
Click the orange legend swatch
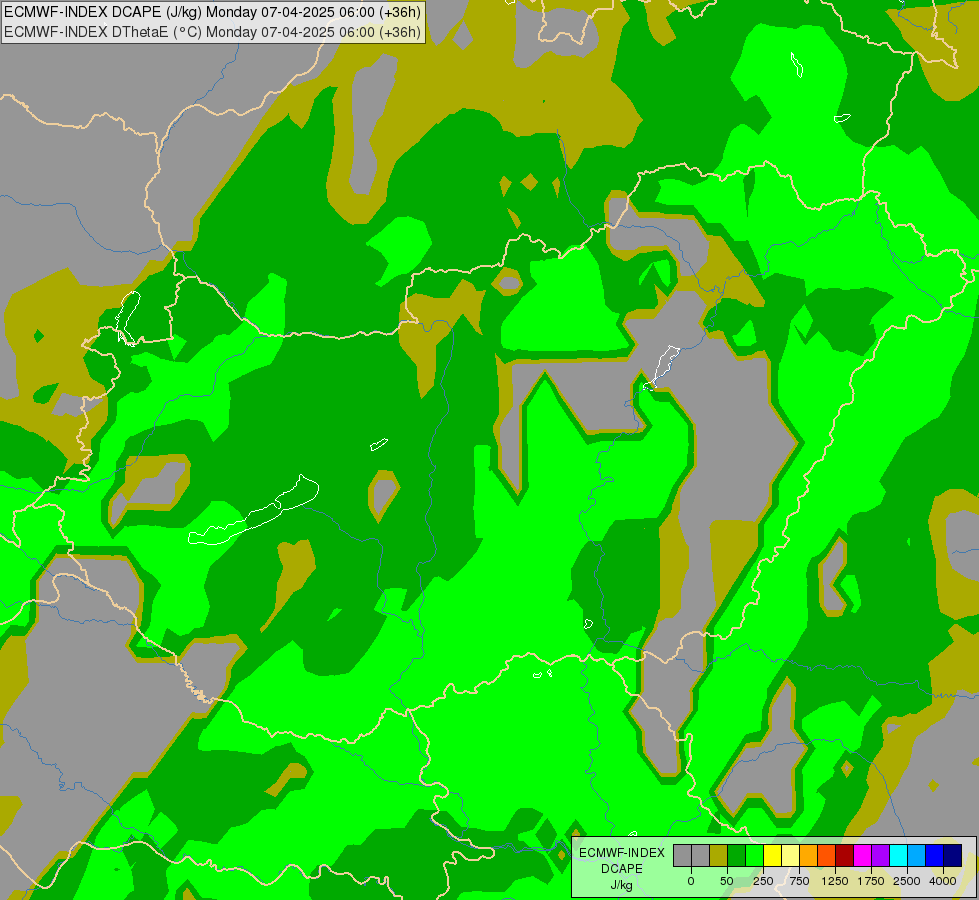pyautogui.click(x=809, y=855)
